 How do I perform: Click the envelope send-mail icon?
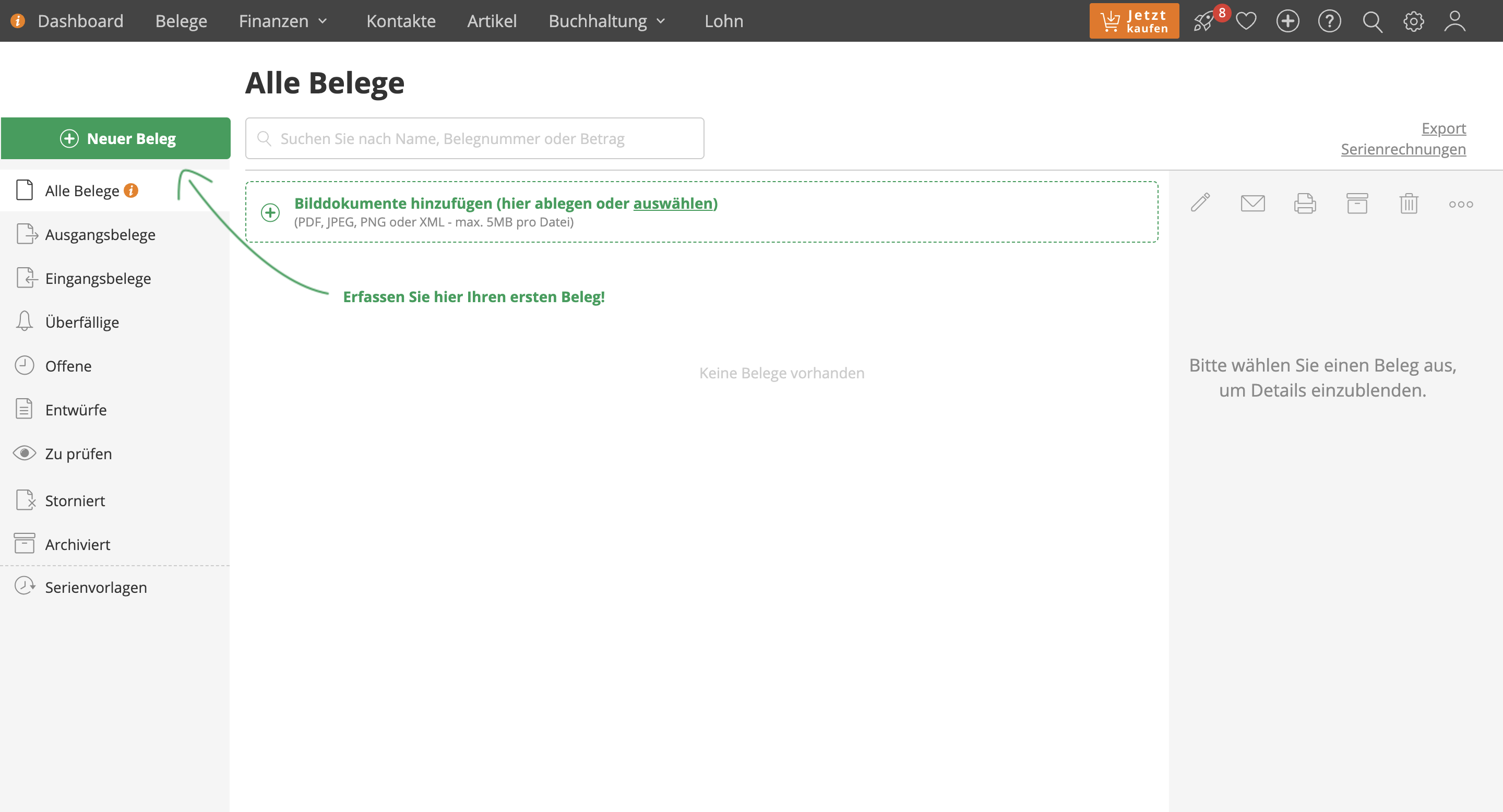point(1252,203)
